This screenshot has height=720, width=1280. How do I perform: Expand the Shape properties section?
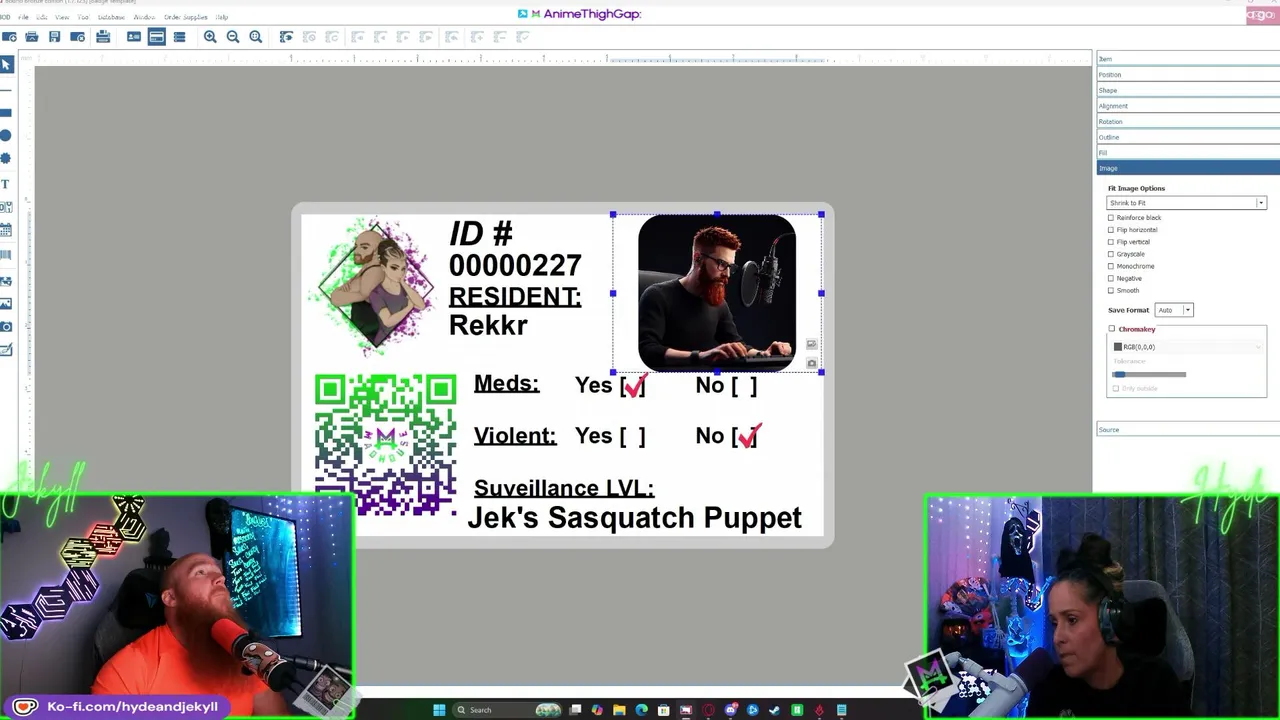pyautogui.click(x=1188, y=90)
